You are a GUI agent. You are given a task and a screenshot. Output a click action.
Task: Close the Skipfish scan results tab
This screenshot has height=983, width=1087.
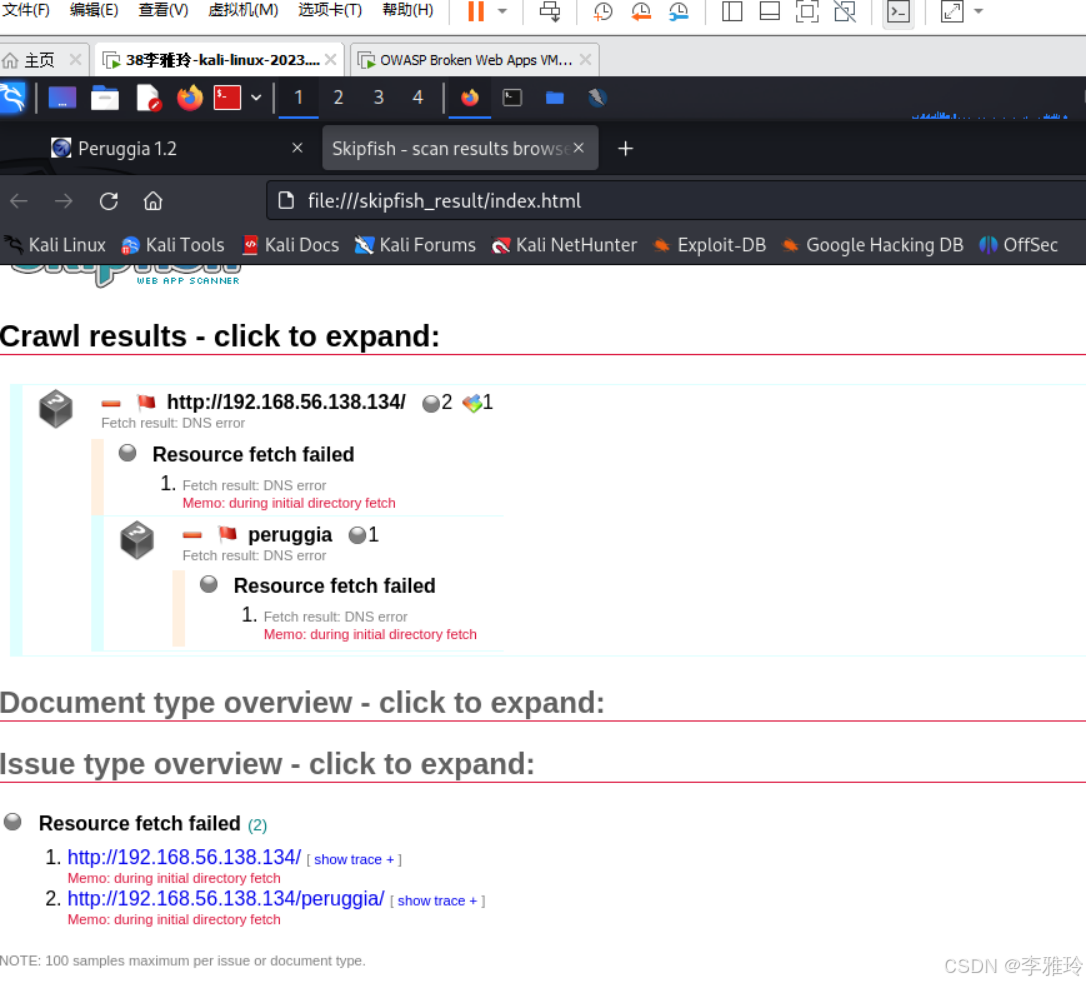tap(579, 148)
